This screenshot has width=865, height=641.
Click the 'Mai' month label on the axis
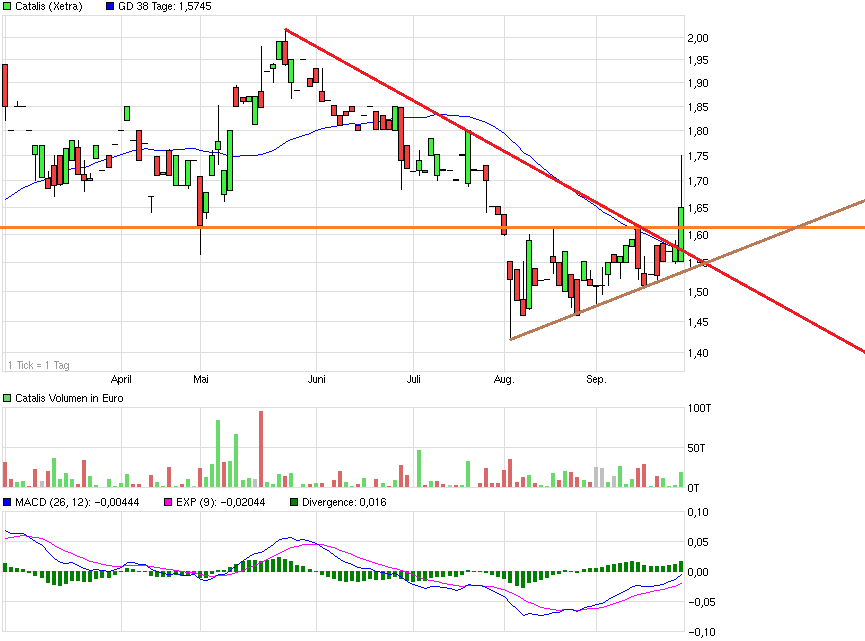tap(201, 380)
